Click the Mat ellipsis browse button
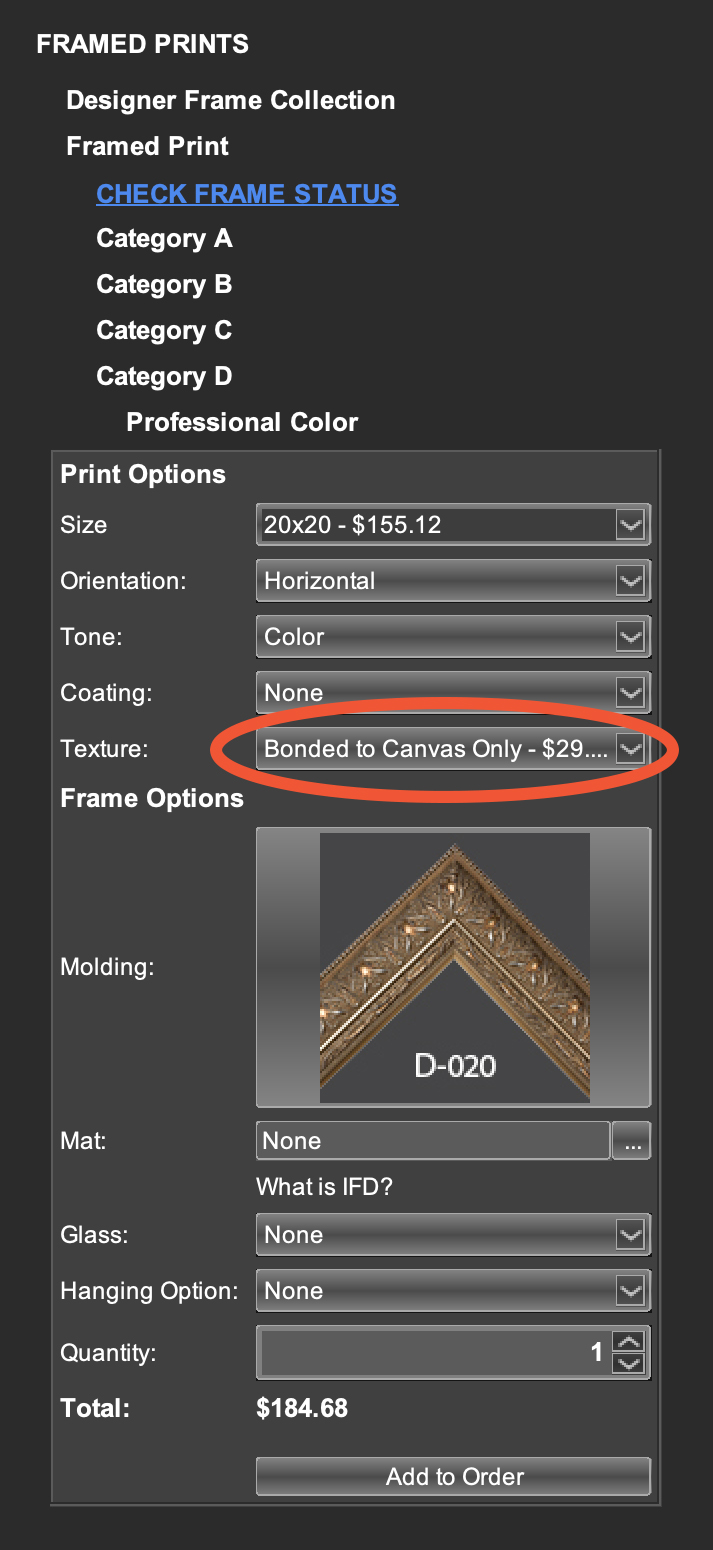The width and height of the screenshot is (713, 1550). (631, 1141)
